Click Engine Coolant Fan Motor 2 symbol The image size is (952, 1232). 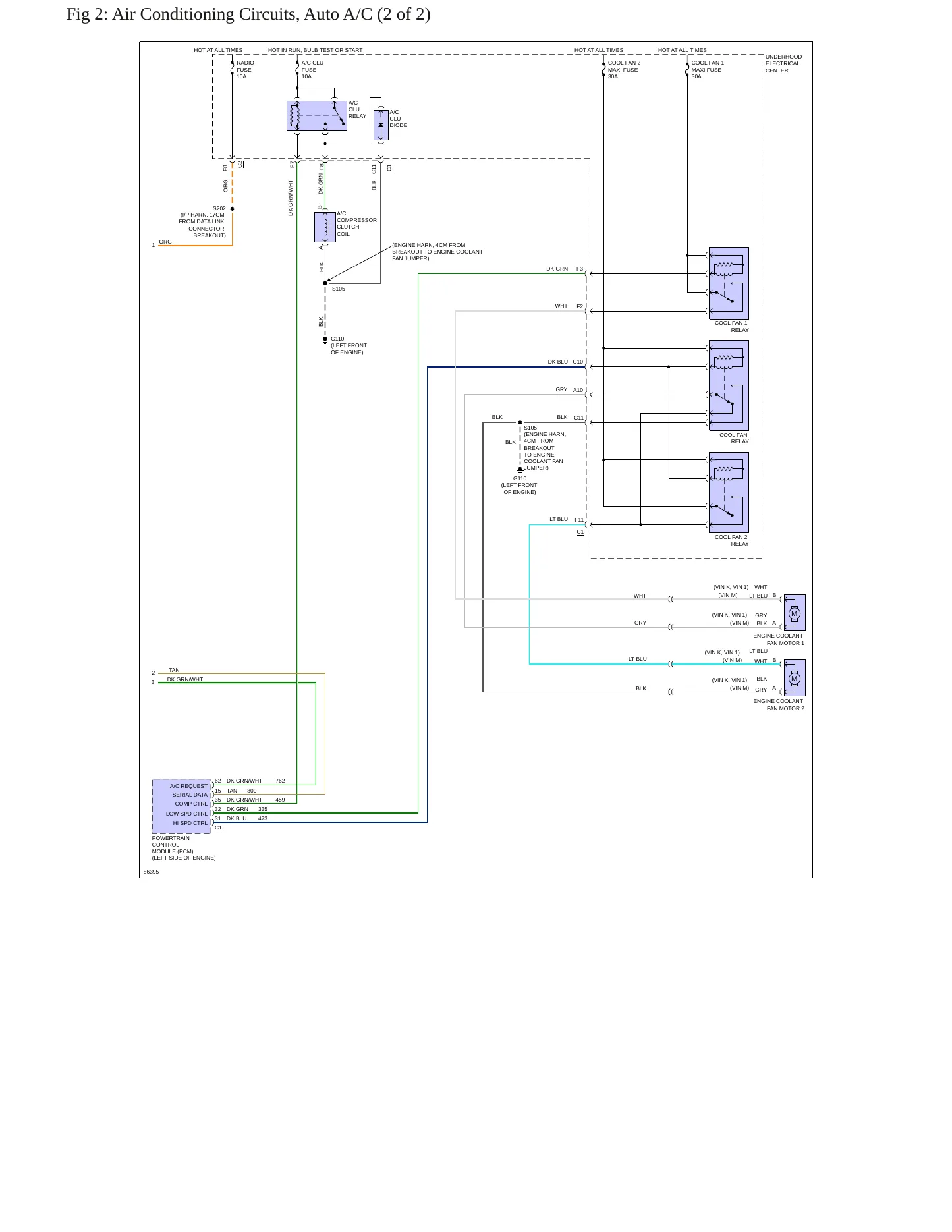click(795, 678)
